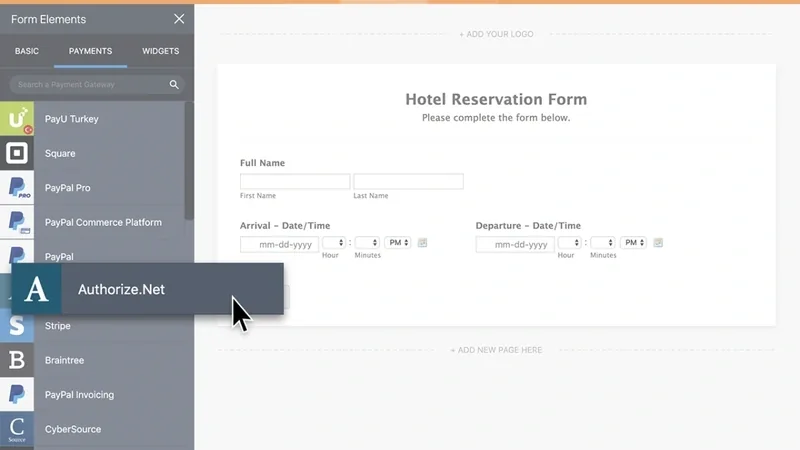Choose Stripe gateway label
Viewport: 800px width, 450px height.
point(57,326)
